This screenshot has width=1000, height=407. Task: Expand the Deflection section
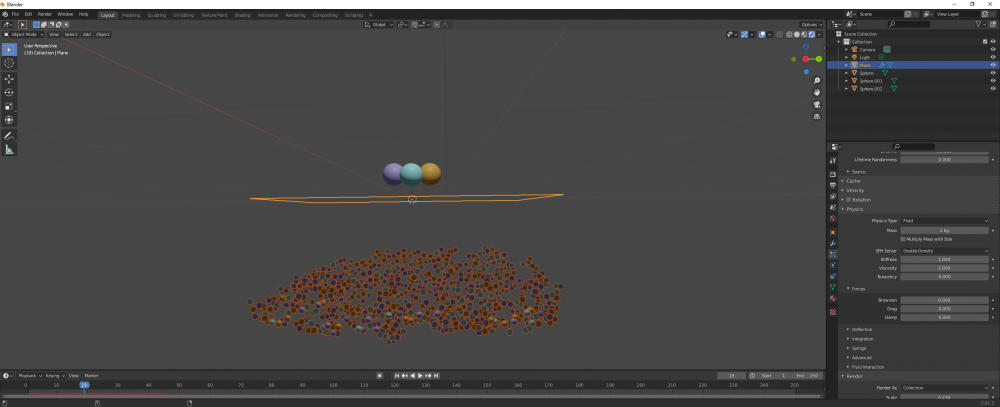(x=862, y=329)
